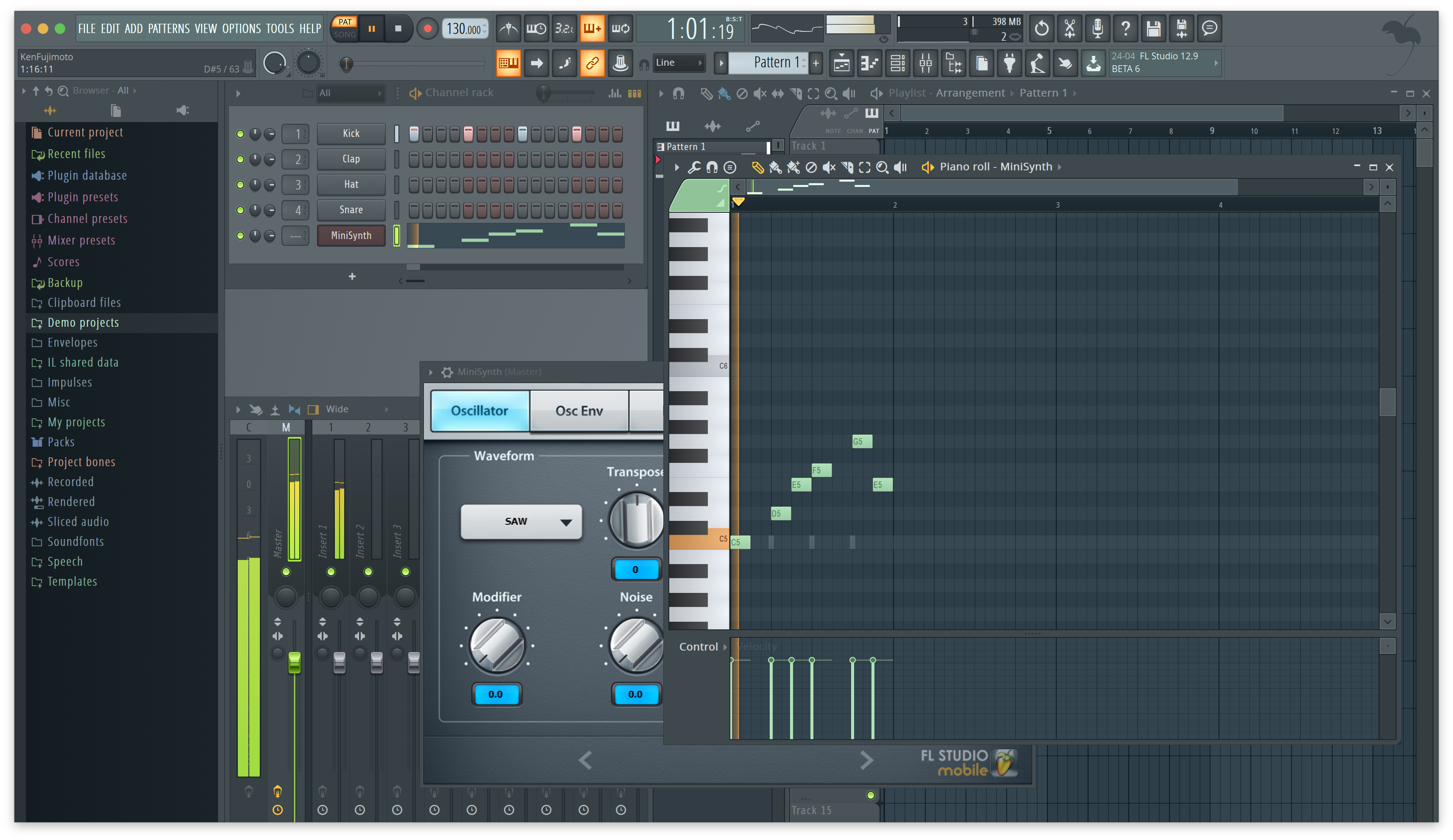Click the slice tool in Playlist toolbar

[x=796, y=93]
